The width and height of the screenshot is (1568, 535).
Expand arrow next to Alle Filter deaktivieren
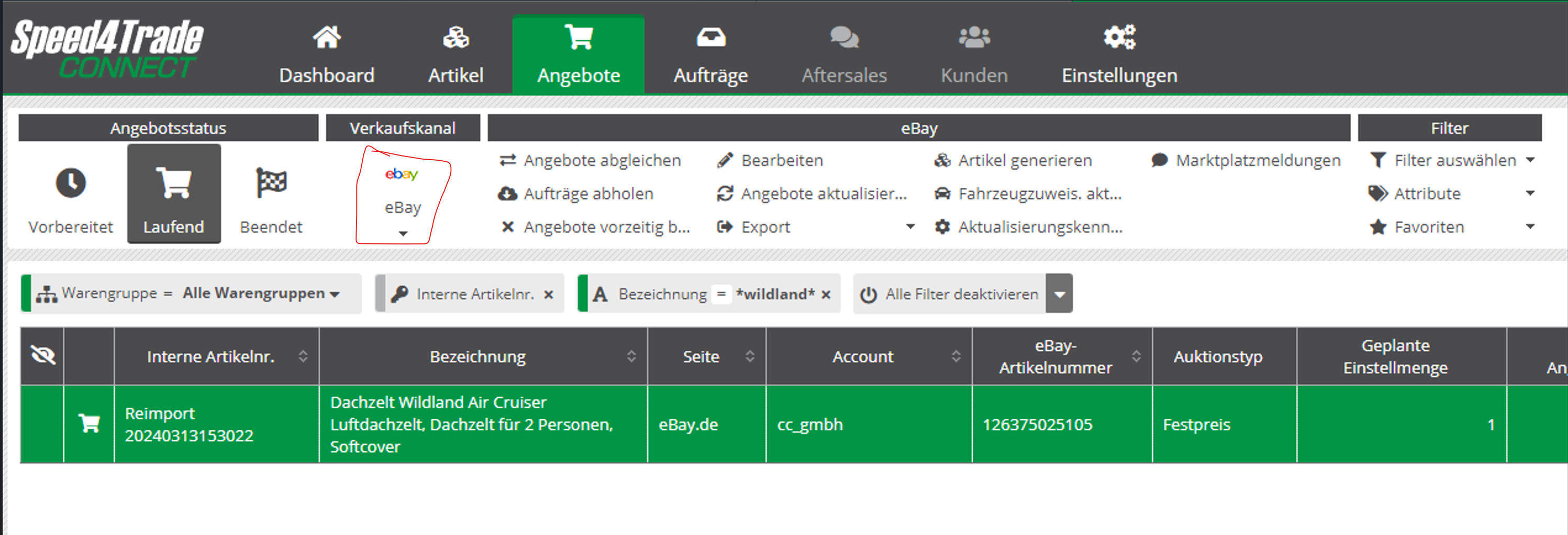[x=1060, y=294]
